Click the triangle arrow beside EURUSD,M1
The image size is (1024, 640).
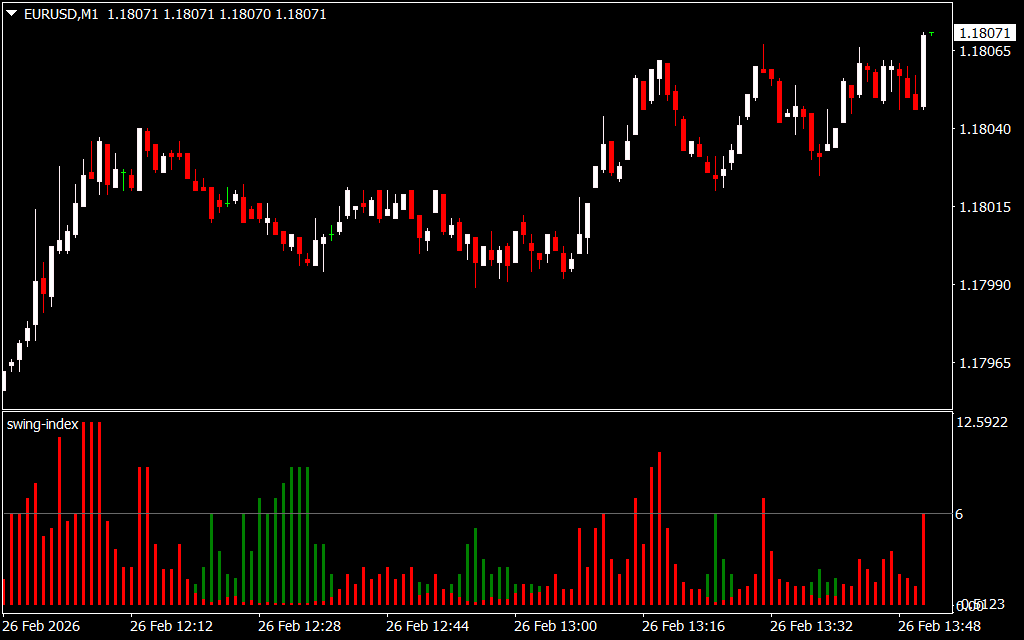pyautogui.click(x=11, y=14)
